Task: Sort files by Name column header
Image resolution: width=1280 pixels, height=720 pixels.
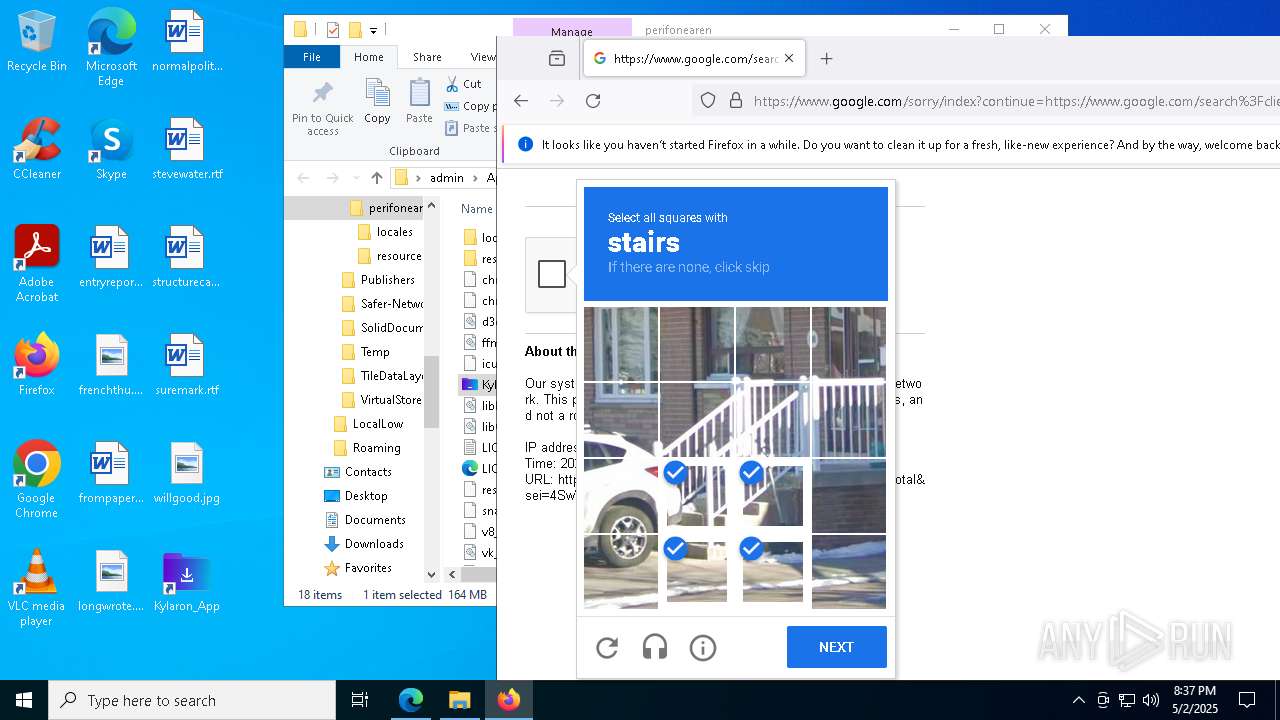Action: coord(477,209)
